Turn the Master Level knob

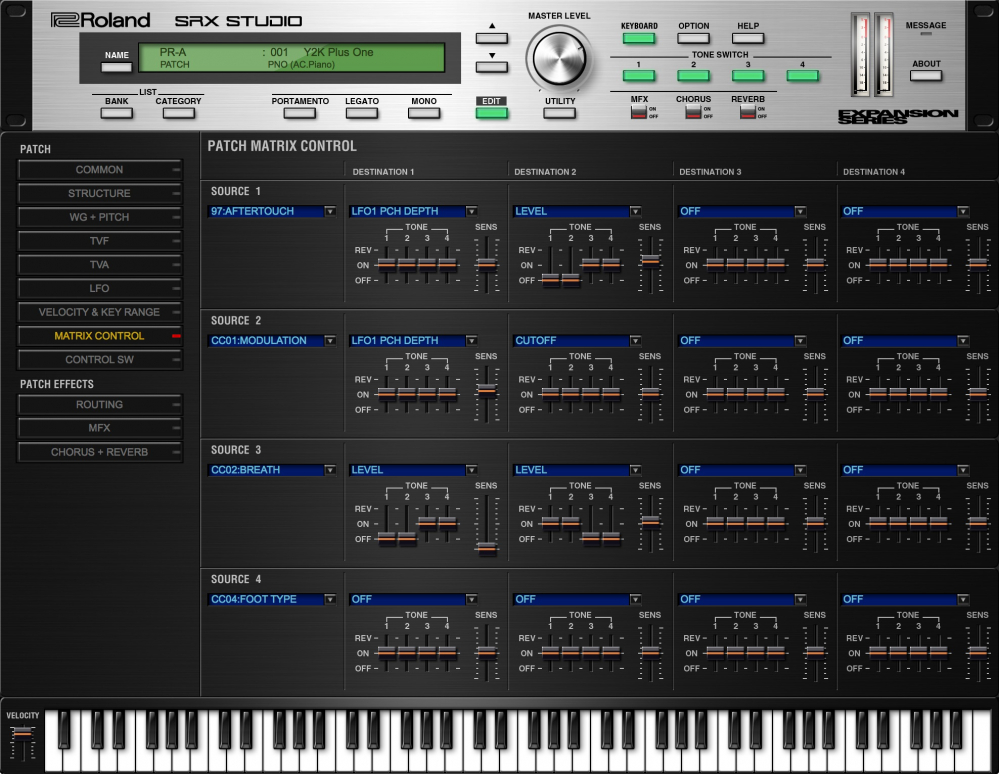click(x=559, y=59)
